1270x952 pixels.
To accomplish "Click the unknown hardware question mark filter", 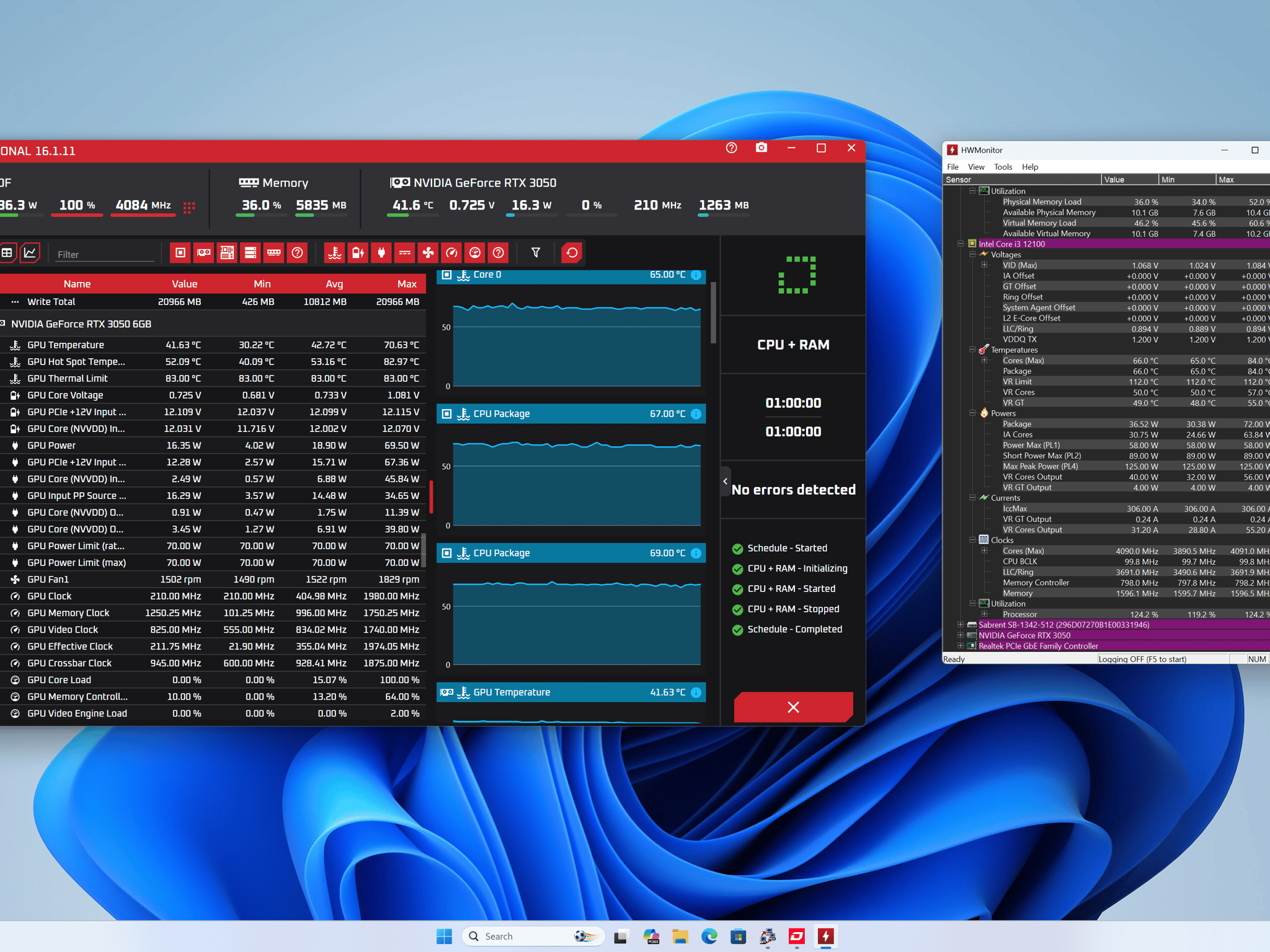I will click(298, 253).
